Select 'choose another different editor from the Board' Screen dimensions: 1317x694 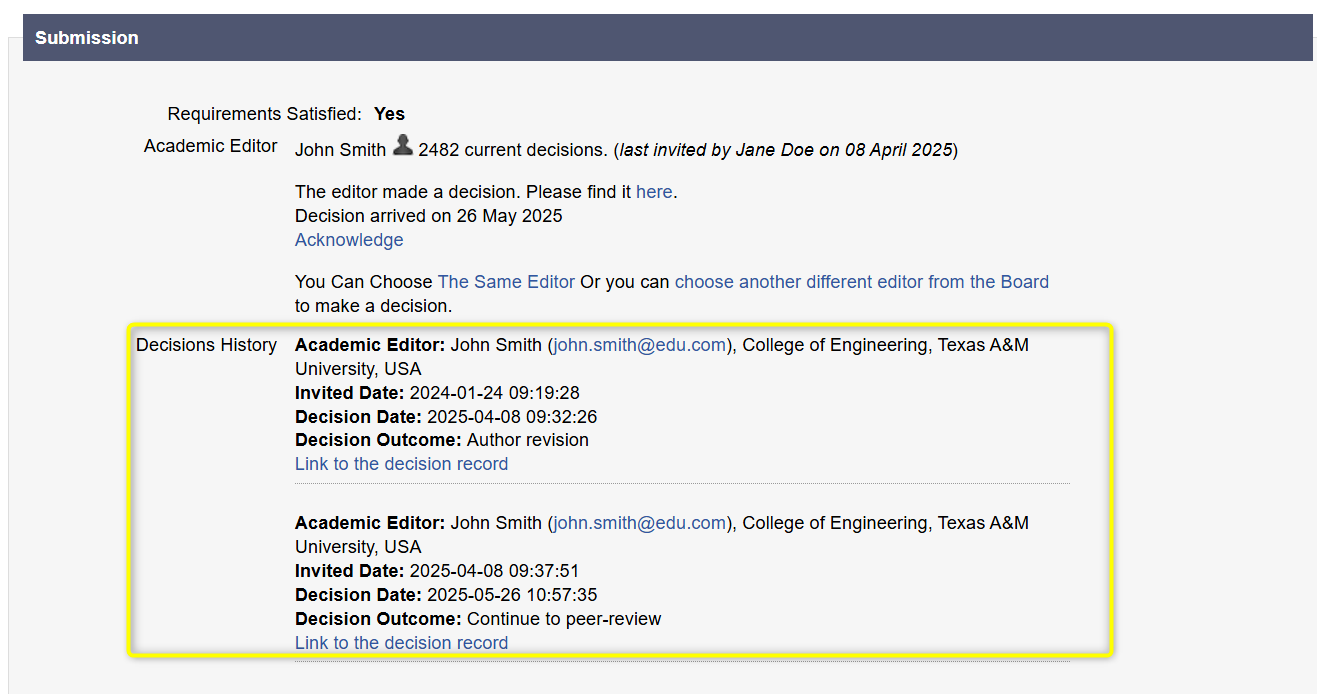pos(861,282)
